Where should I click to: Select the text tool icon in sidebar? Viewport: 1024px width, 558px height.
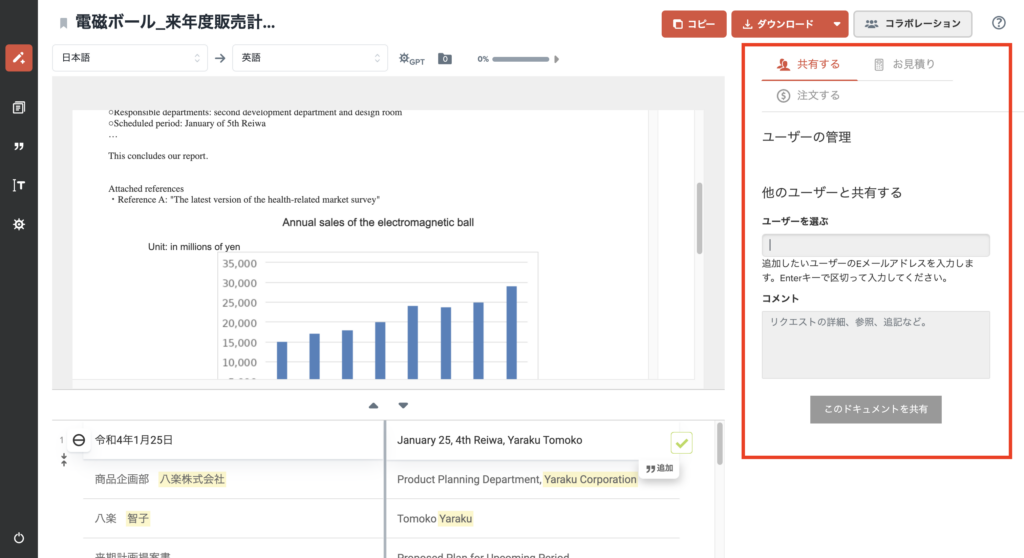tap(18, 185)
